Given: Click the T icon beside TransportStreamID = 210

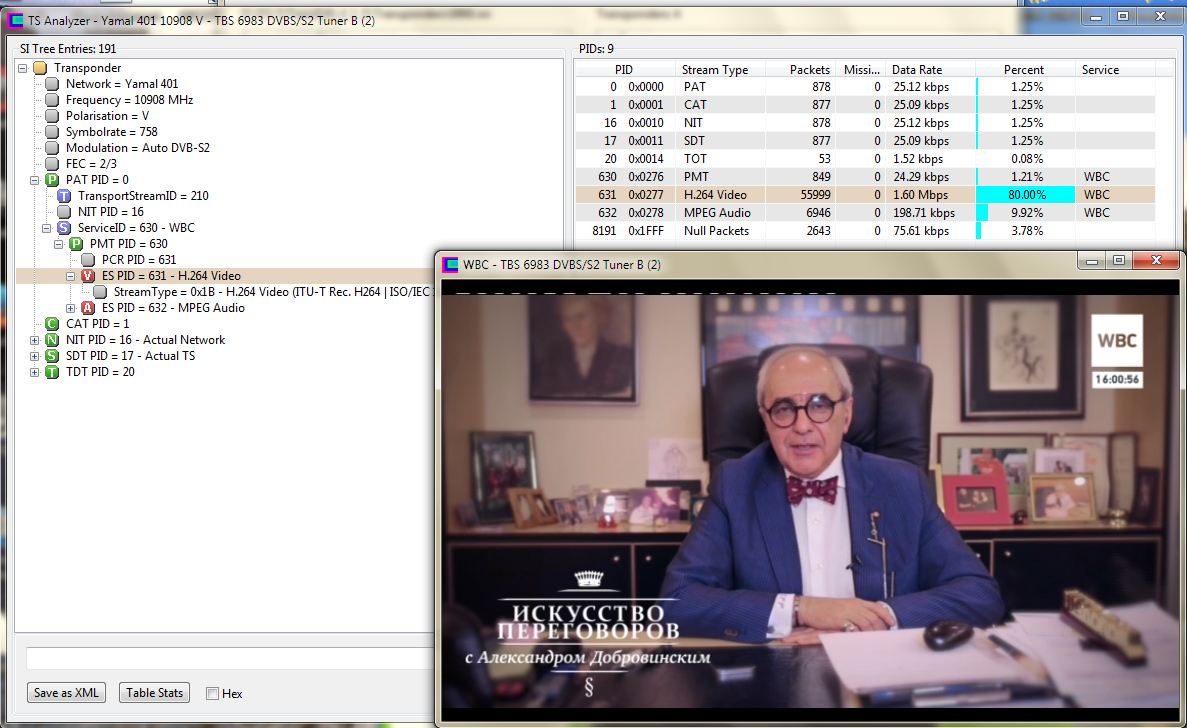Looking at the screenshot, I should (x=64, y=196).
